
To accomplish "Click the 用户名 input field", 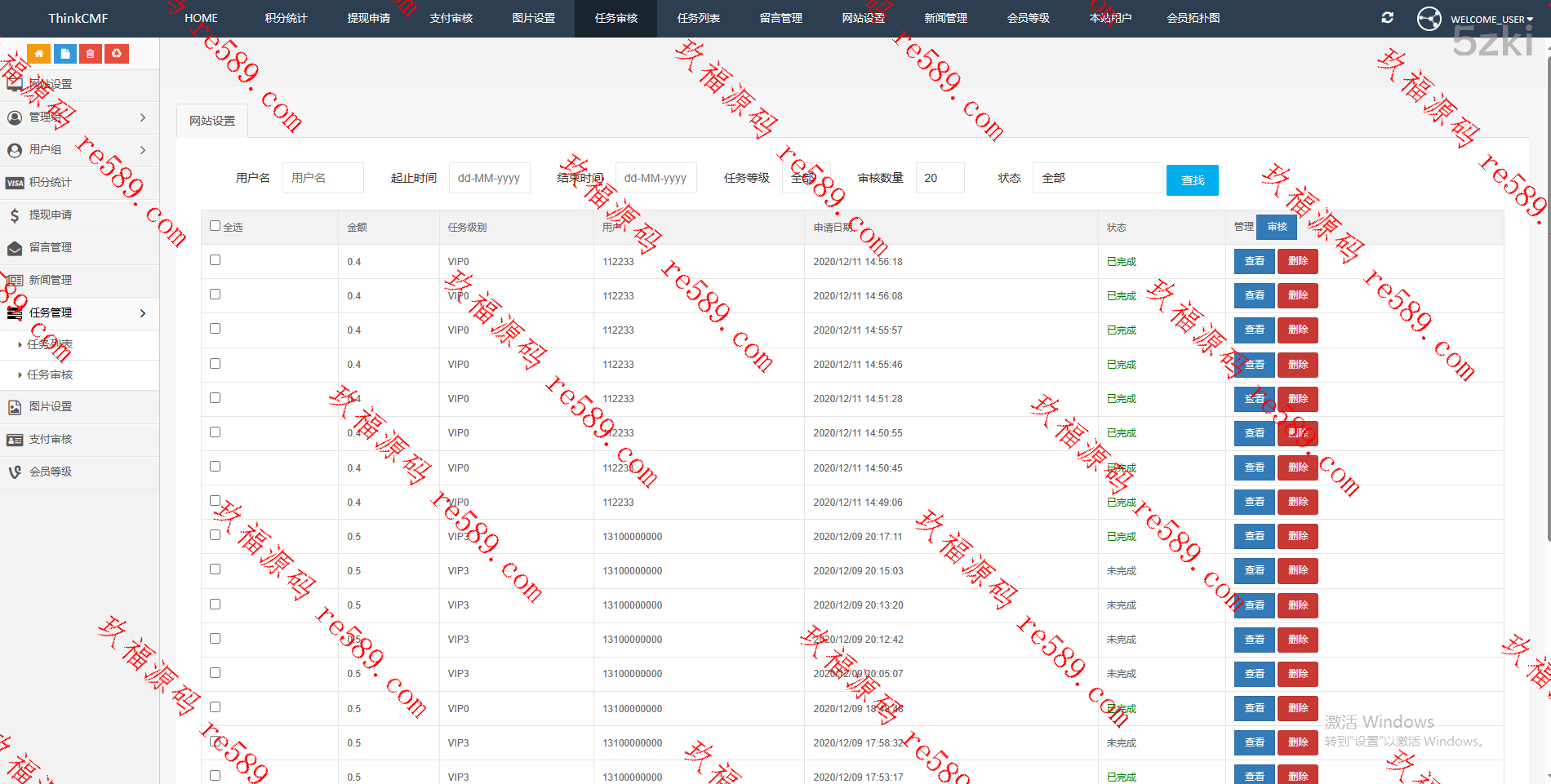I will click(322, 178).
